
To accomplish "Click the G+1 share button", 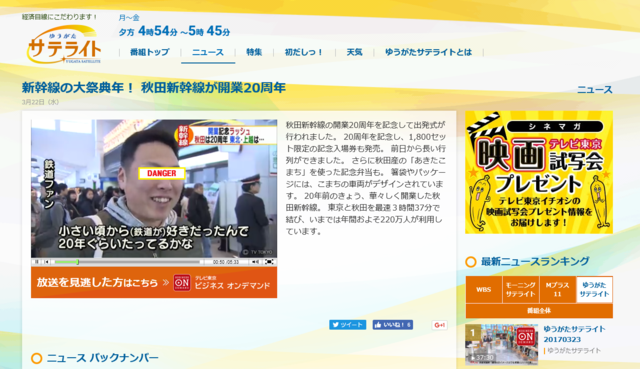I will click(440, 325).
